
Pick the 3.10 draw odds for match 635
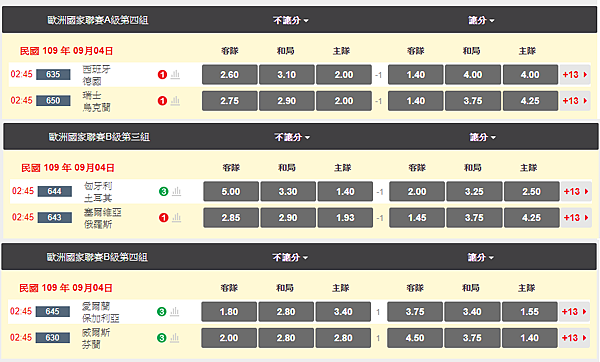click(287, 75)
